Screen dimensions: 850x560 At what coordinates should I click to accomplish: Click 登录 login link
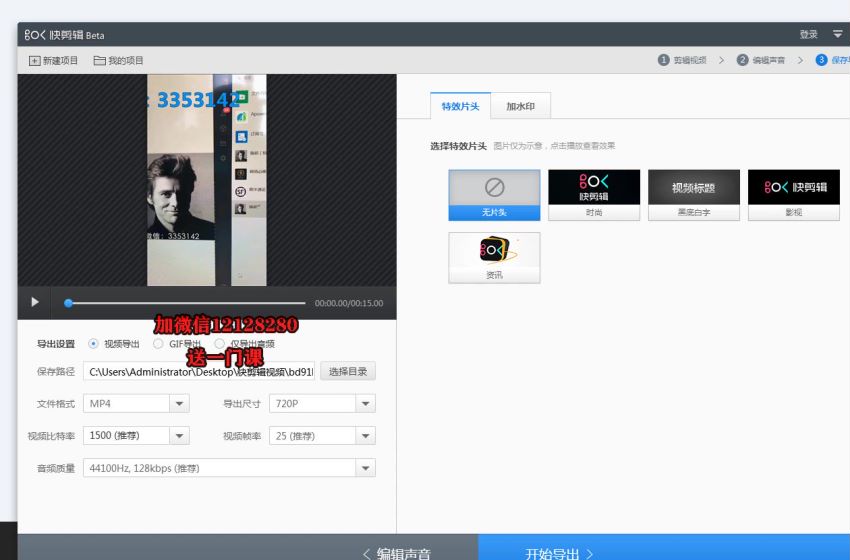pos(808,35)
